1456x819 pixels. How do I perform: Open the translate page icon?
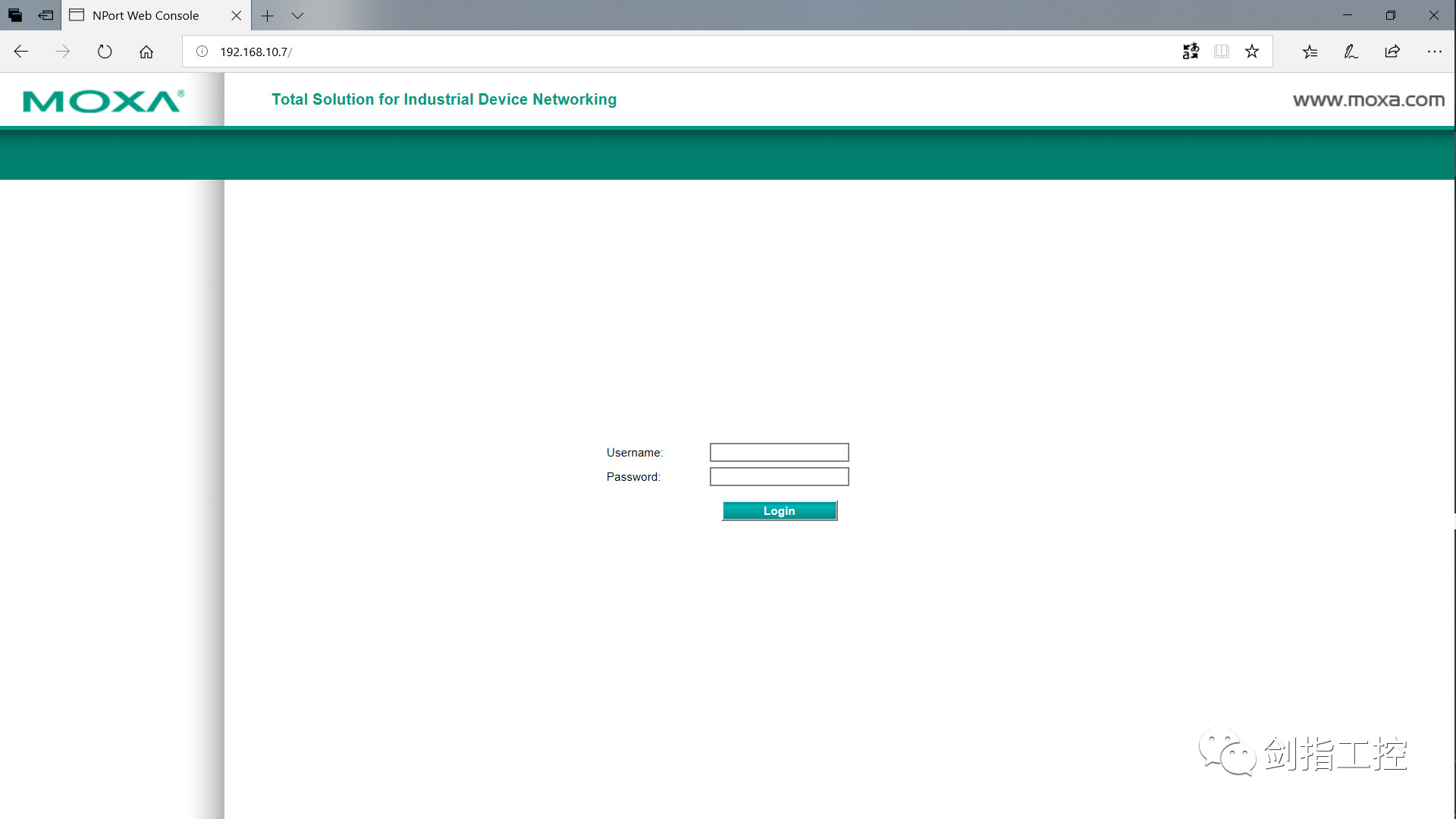(1191, 52)
